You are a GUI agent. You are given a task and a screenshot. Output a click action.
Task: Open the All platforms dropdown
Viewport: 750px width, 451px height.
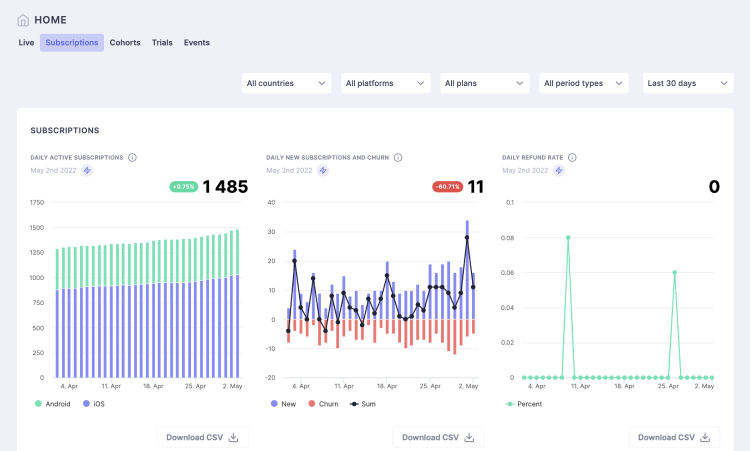pos(386,83)
